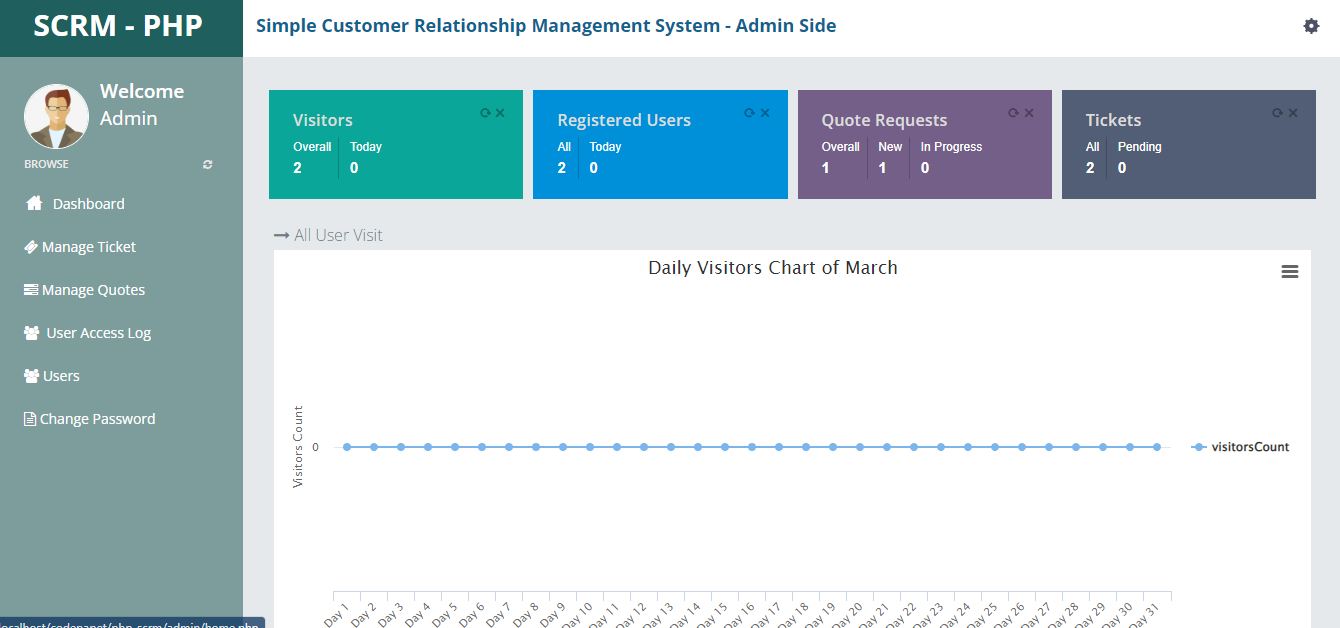Image resolution: width=1340 pixels, height=628 pixels.
Task: Click the Manage Ticket ticket icon
Action: pos(31,246)
